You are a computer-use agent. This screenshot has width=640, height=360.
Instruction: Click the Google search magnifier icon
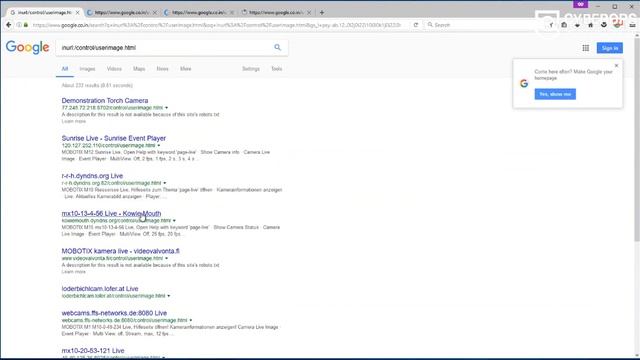pyautogui.click(x=278, y=47)
